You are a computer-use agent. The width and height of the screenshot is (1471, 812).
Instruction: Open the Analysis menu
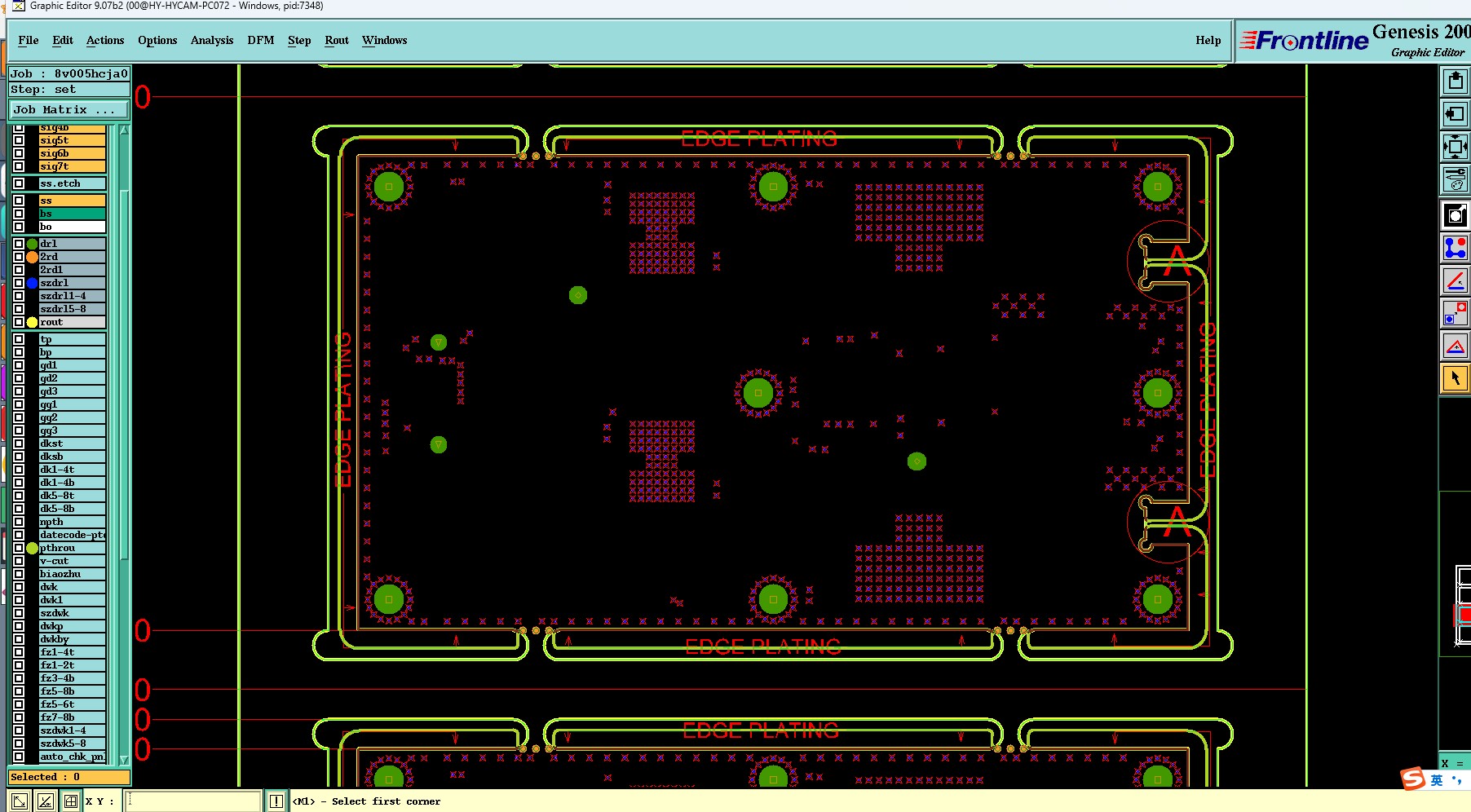pos(212,40)
